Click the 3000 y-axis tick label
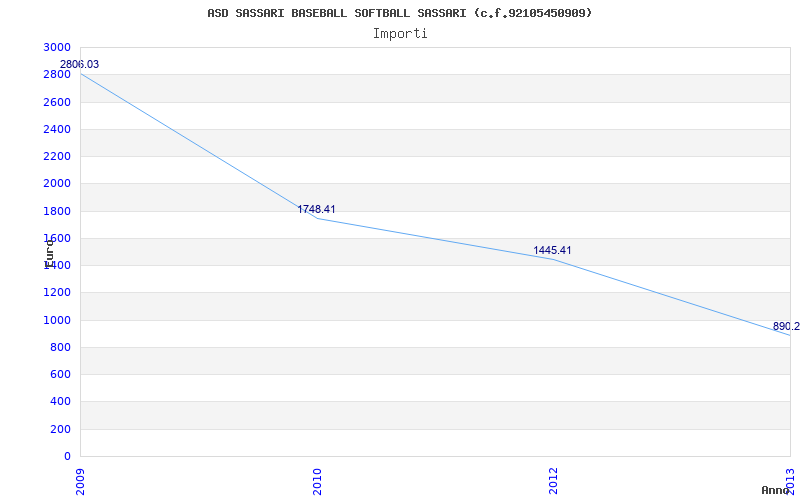The height and width of the screenshot is (500, 800). pyautogui.click(x=57, y=47)
